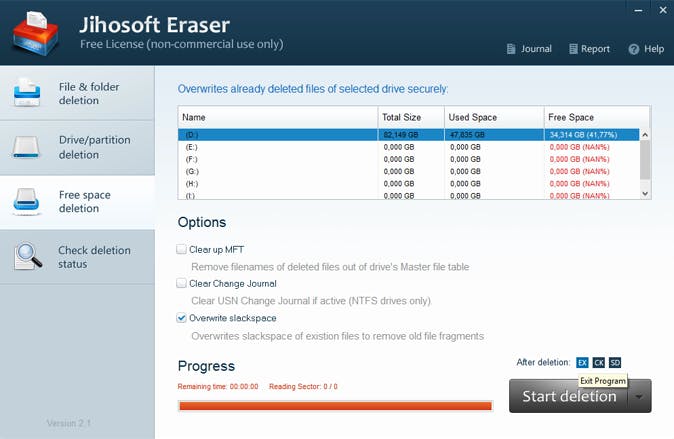Enable the Clear up MFT checkbox
This screenshot has height=439, width=674.
pos(182,249)
